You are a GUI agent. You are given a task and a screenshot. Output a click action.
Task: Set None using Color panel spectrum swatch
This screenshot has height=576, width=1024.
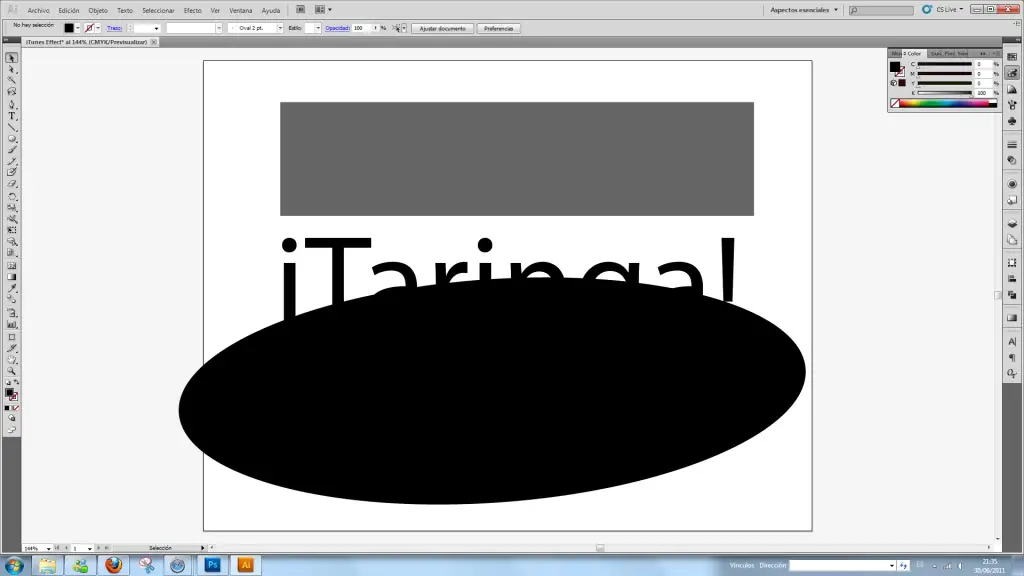[x=895, y=103]
